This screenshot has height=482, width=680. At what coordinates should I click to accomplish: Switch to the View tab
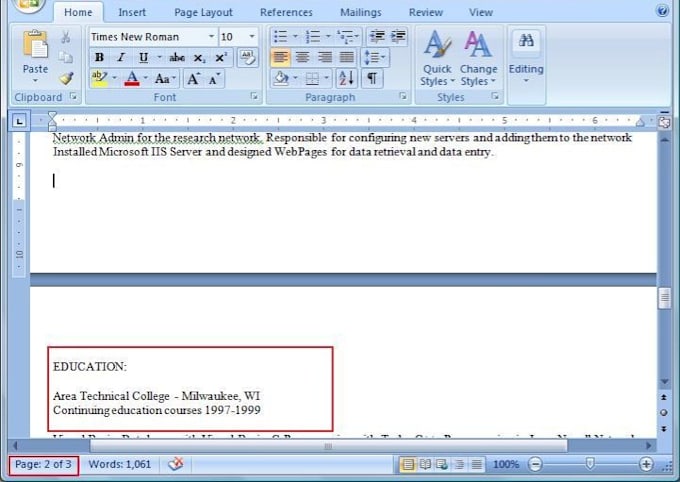point(481,13)
